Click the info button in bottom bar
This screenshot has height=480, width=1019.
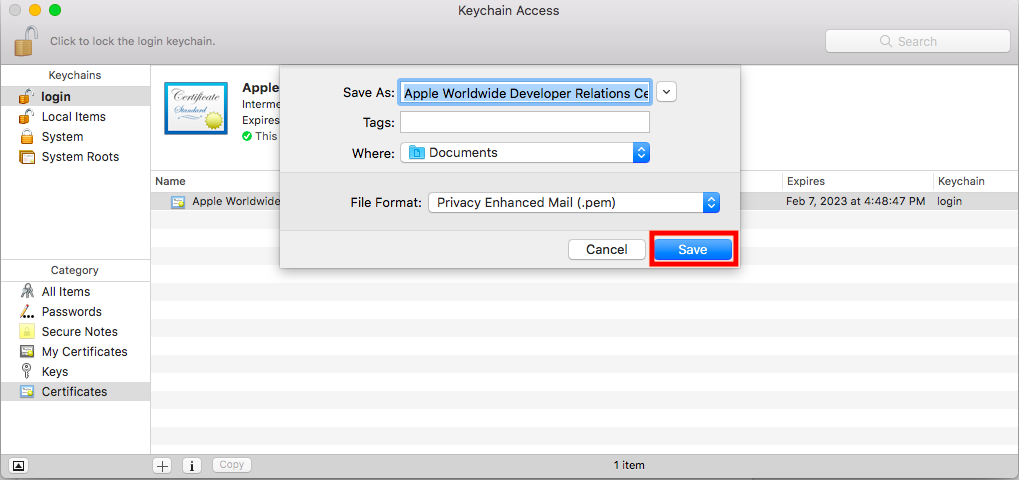[x=192, y=465]
